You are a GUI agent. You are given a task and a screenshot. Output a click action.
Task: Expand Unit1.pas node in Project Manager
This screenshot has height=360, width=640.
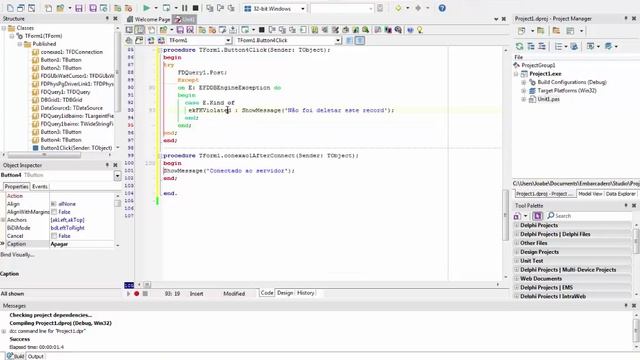(x=524, y=99)
